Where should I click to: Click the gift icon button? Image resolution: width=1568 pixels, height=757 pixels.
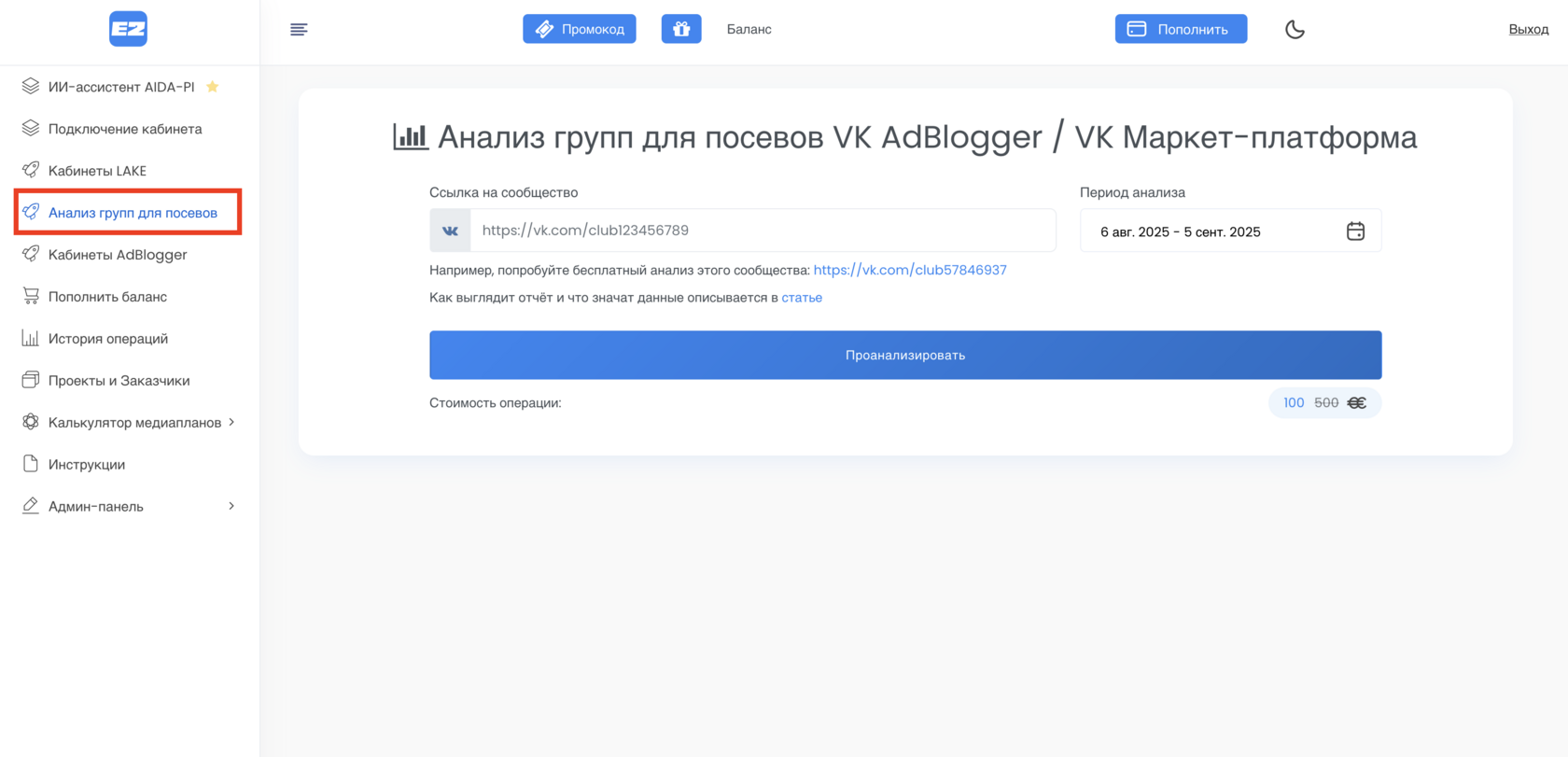click(x=681, y=29)
